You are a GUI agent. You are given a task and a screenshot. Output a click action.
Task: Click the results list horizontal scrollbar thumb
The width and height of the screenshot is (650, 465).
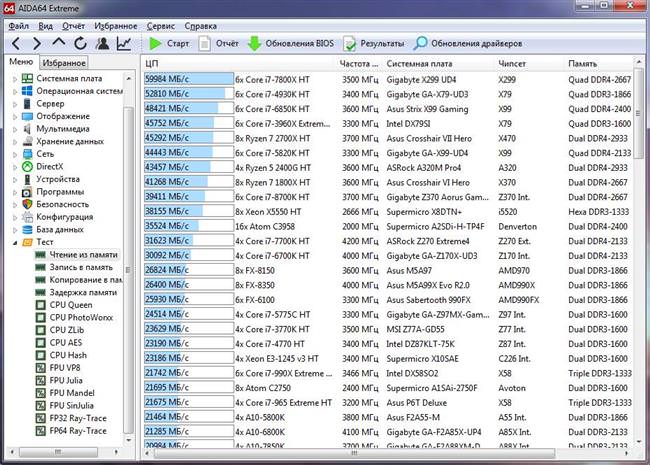click(x=354, y=453)
